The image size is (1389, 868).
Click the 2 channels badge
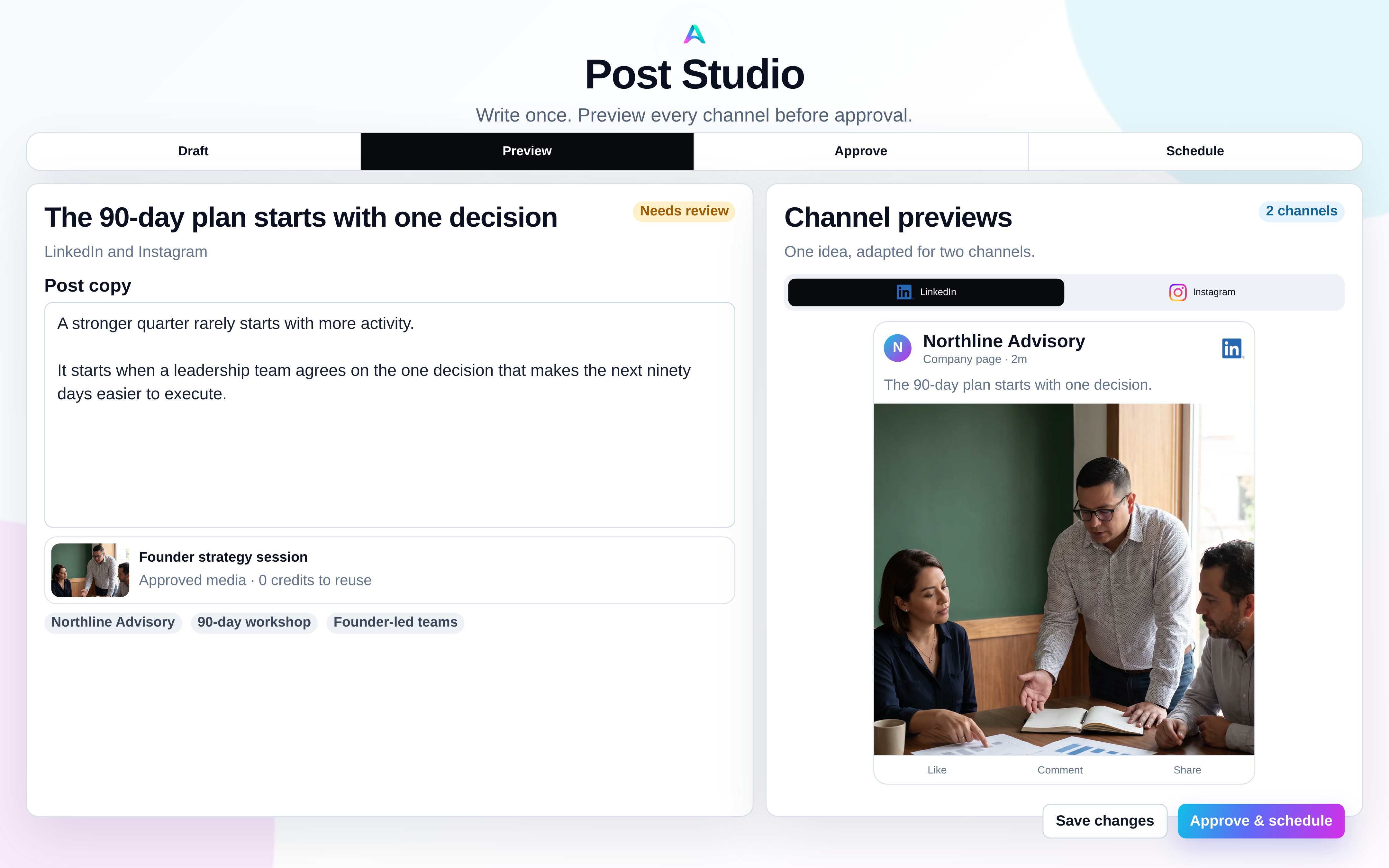1301,211
